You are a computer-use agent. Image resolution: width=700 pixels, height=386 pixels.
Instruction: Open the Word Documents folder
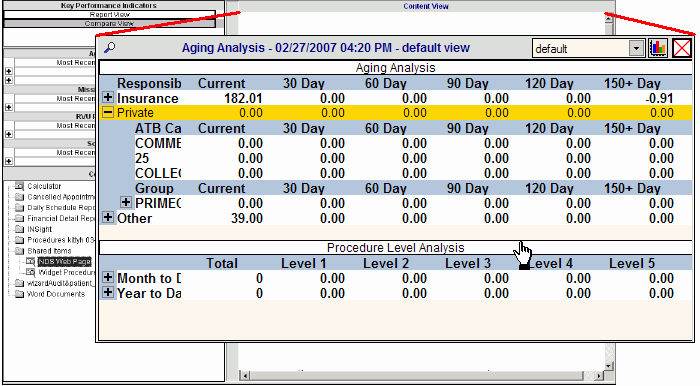[x=56, y=294]
